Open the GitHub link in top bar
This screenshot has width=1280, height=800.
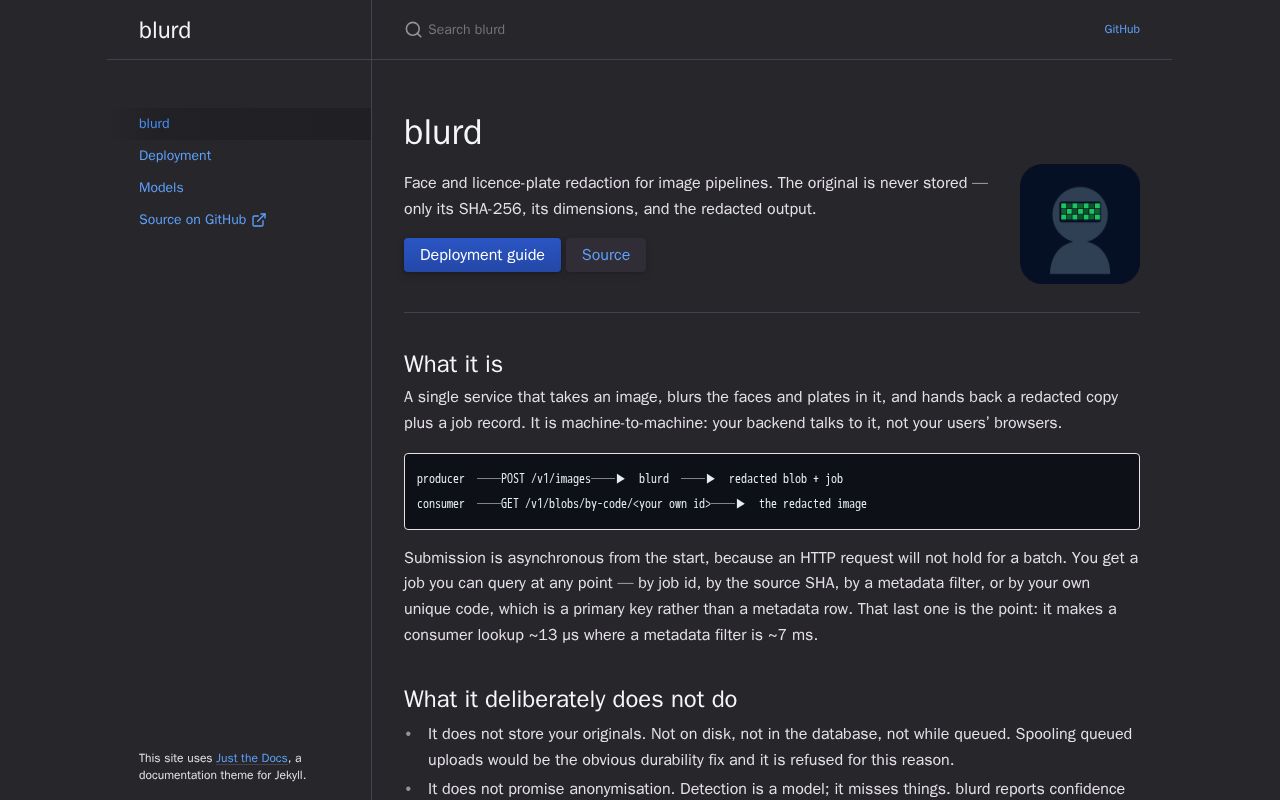pyautogui.click(x=1122, y=29)
